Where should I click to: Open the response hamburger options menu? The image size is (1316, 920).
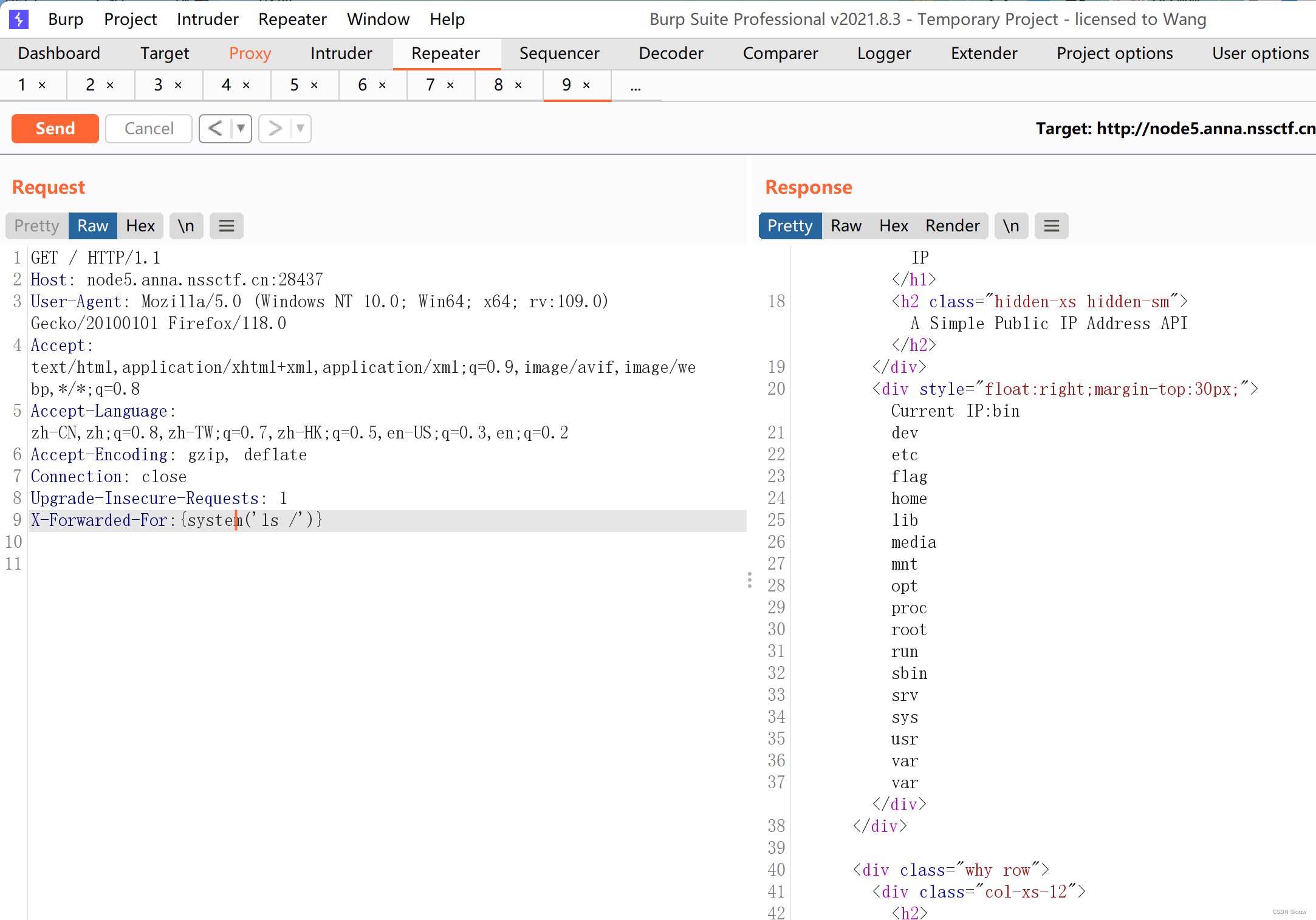point(1051,226)
